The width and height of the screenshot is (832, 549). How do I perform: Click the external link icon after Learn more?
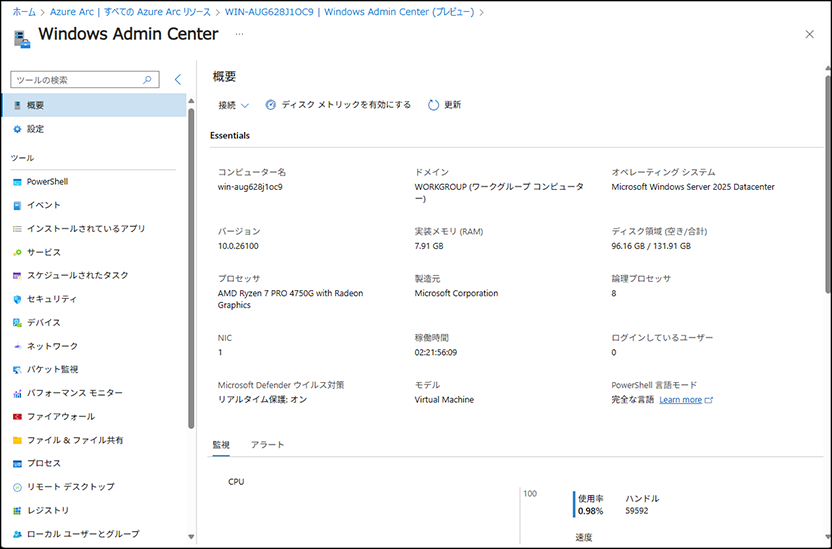click(709, 400)
